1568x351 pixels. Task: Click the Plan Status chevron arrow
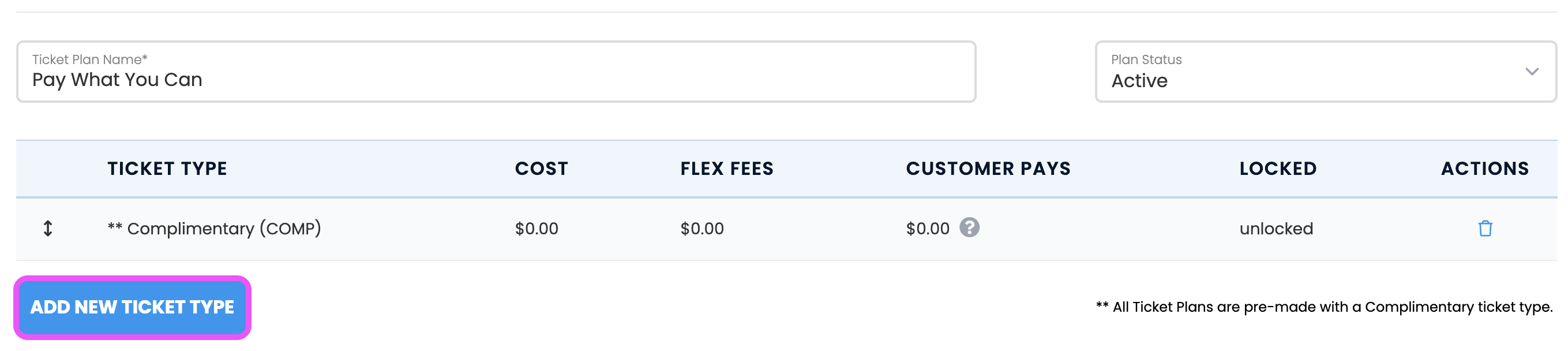coord(1532,72)
